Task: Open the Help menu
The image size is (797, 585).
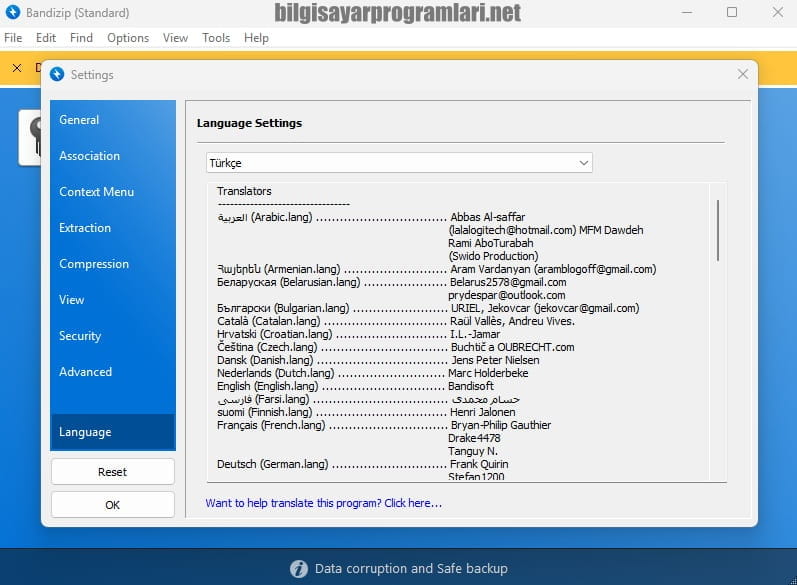Action: point(256,38)
